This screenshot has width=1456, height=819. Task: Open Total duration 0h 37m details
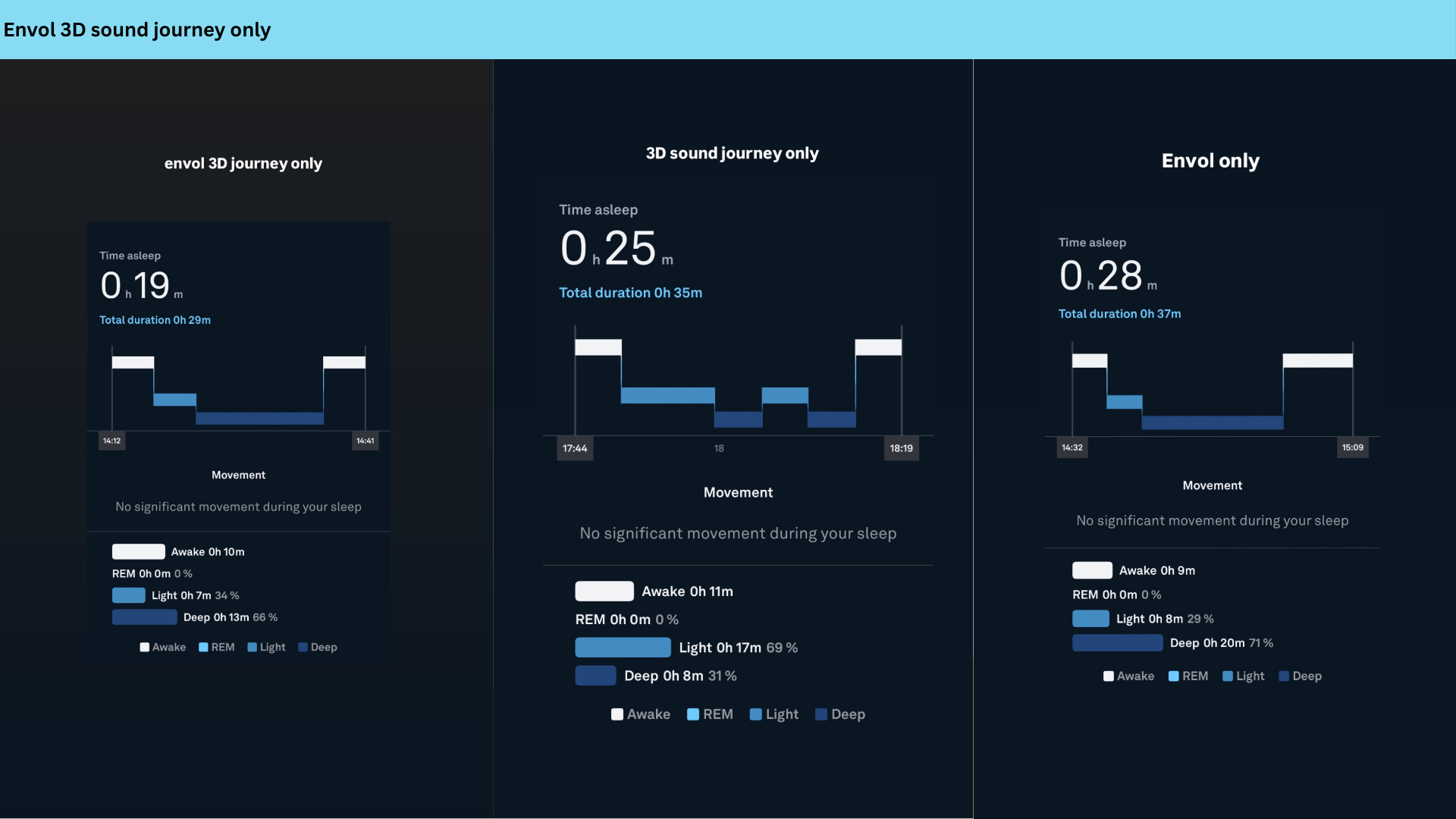[x=1119, y=313]
